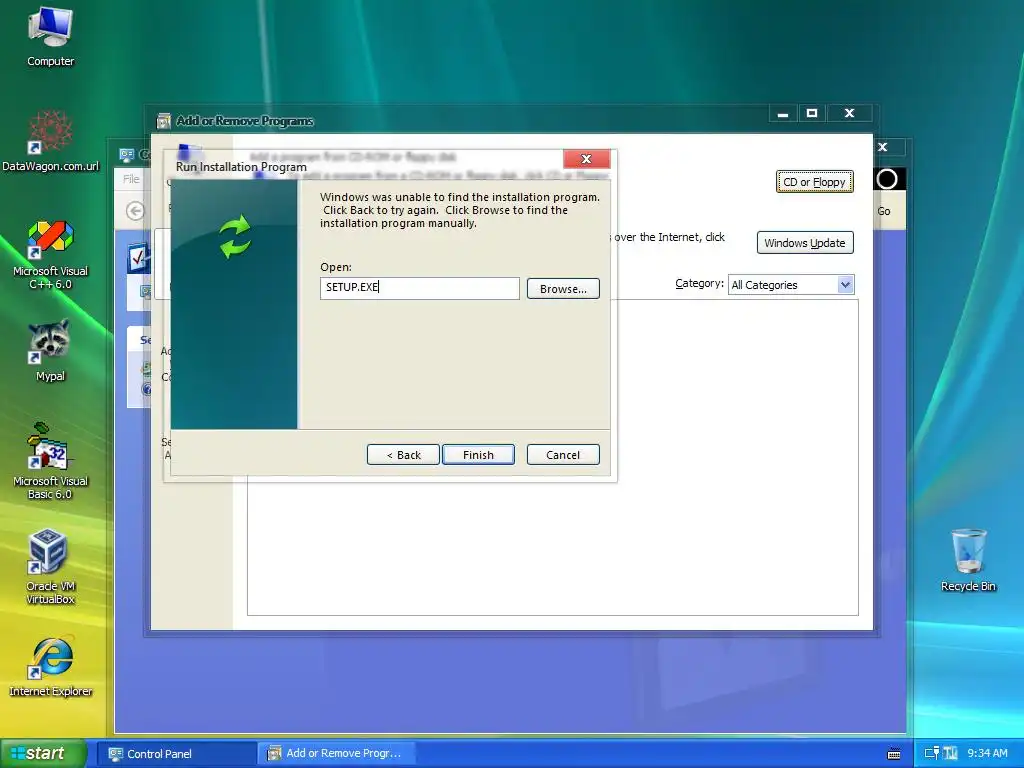The height and width of the screenshot is (768, 1024).
Task: Click the Add or Remove Programs title icon
Action: tap(164, 121)
